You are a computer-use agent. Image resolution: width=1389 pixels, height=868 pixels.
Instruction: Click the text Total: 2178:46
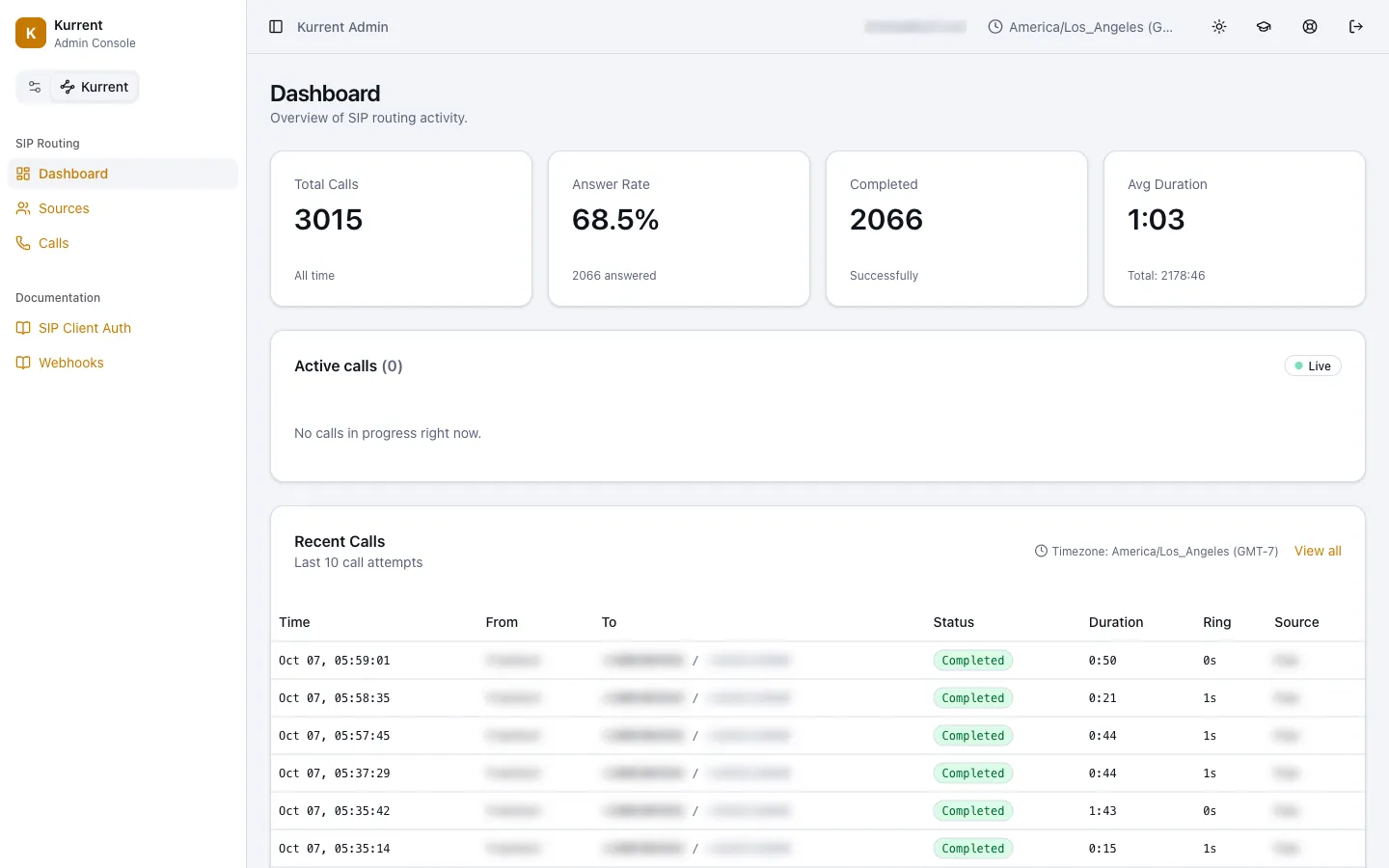pyautogui.click(x=1166, y=276)
